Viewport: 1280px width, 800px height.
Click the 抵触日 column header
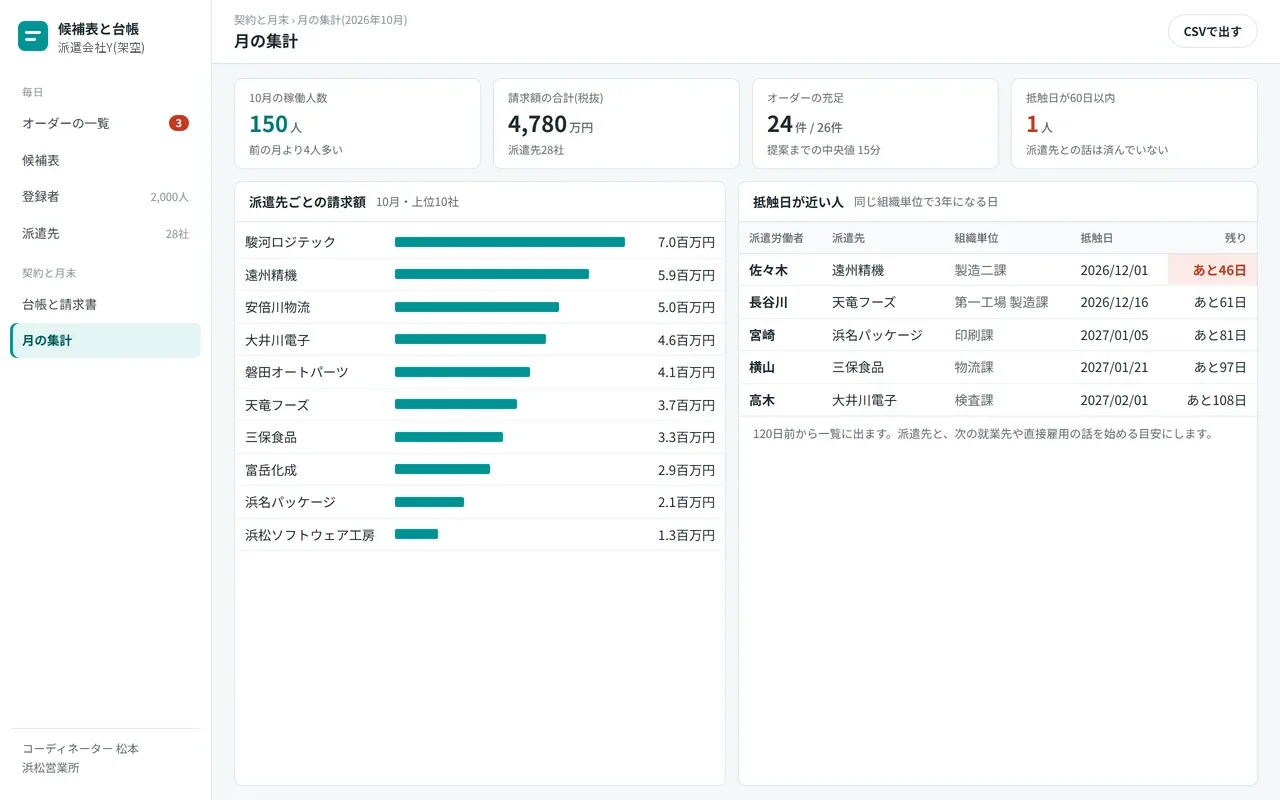[1097, 238]
